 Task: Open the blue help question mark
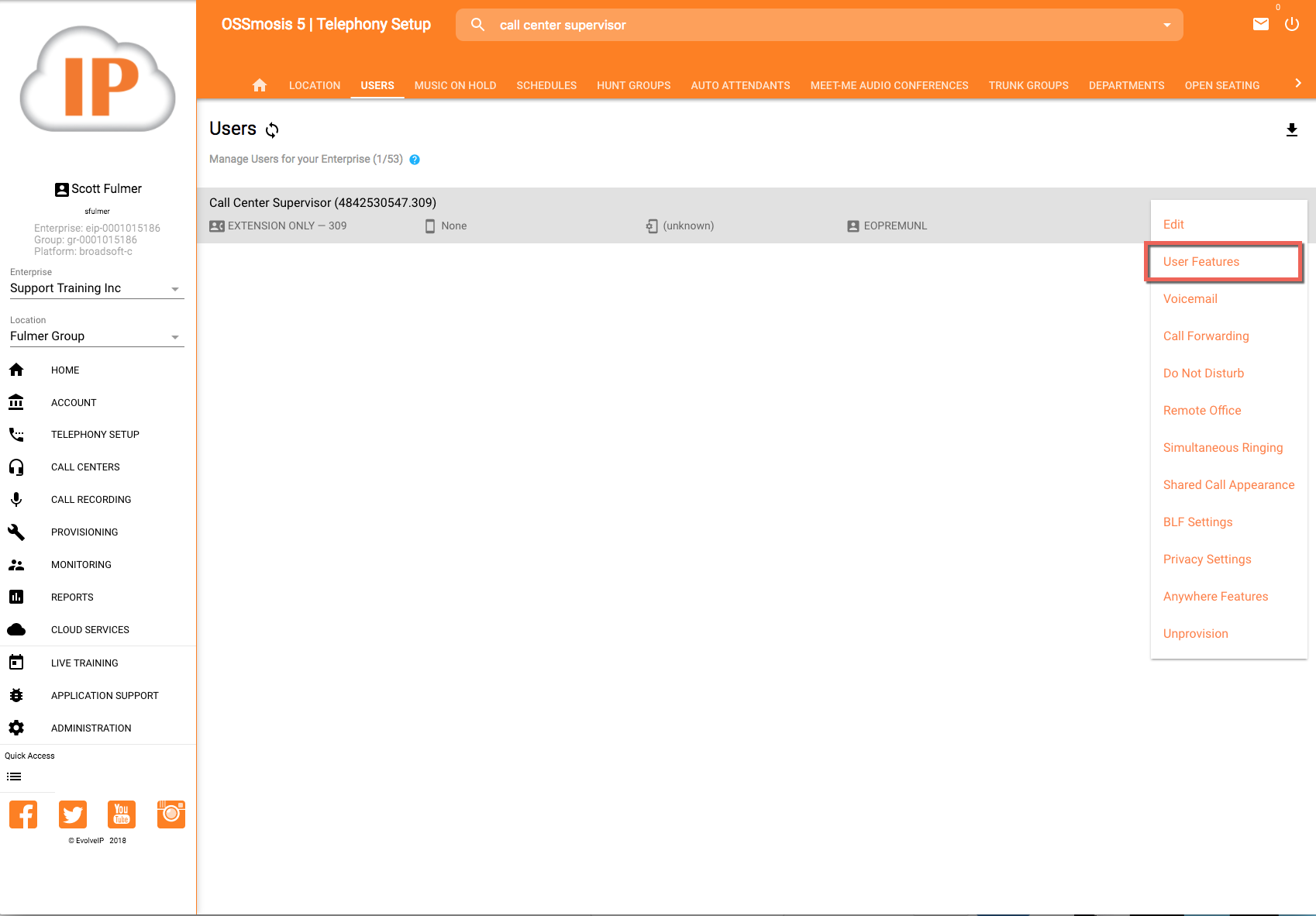tap(415, 160)
